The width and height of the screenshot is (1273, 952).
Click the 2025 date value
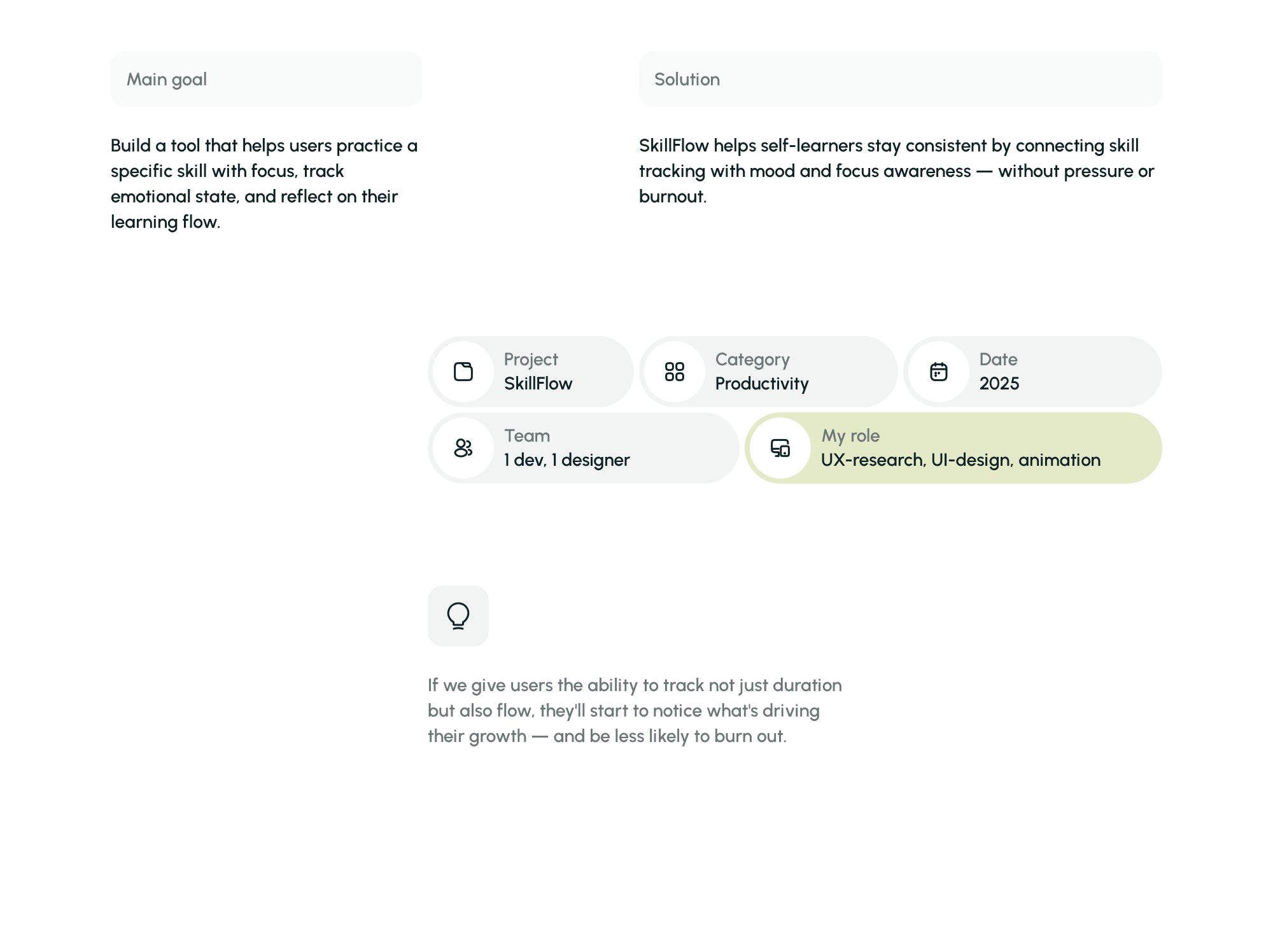pos(999,384)
